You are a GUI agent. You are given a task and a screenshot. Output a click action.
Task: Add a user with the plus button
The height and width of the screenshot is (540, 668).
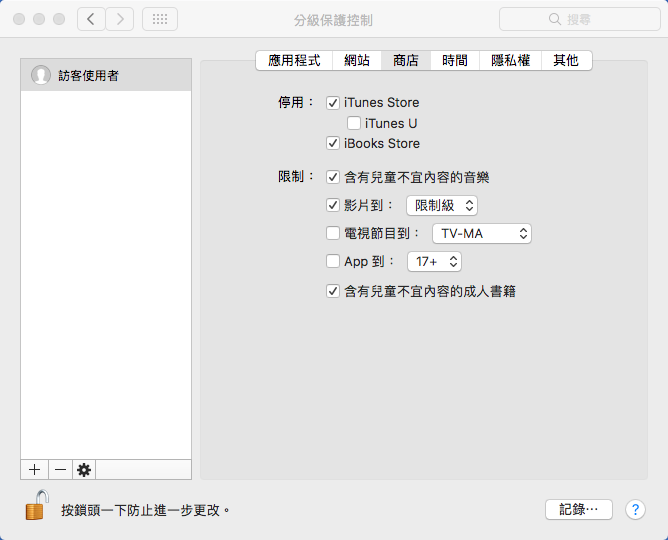tap(35, 469)
